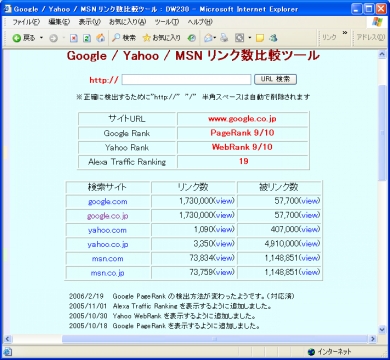Click the URL 検索 button
390x360 pixels.
(275, 79)
